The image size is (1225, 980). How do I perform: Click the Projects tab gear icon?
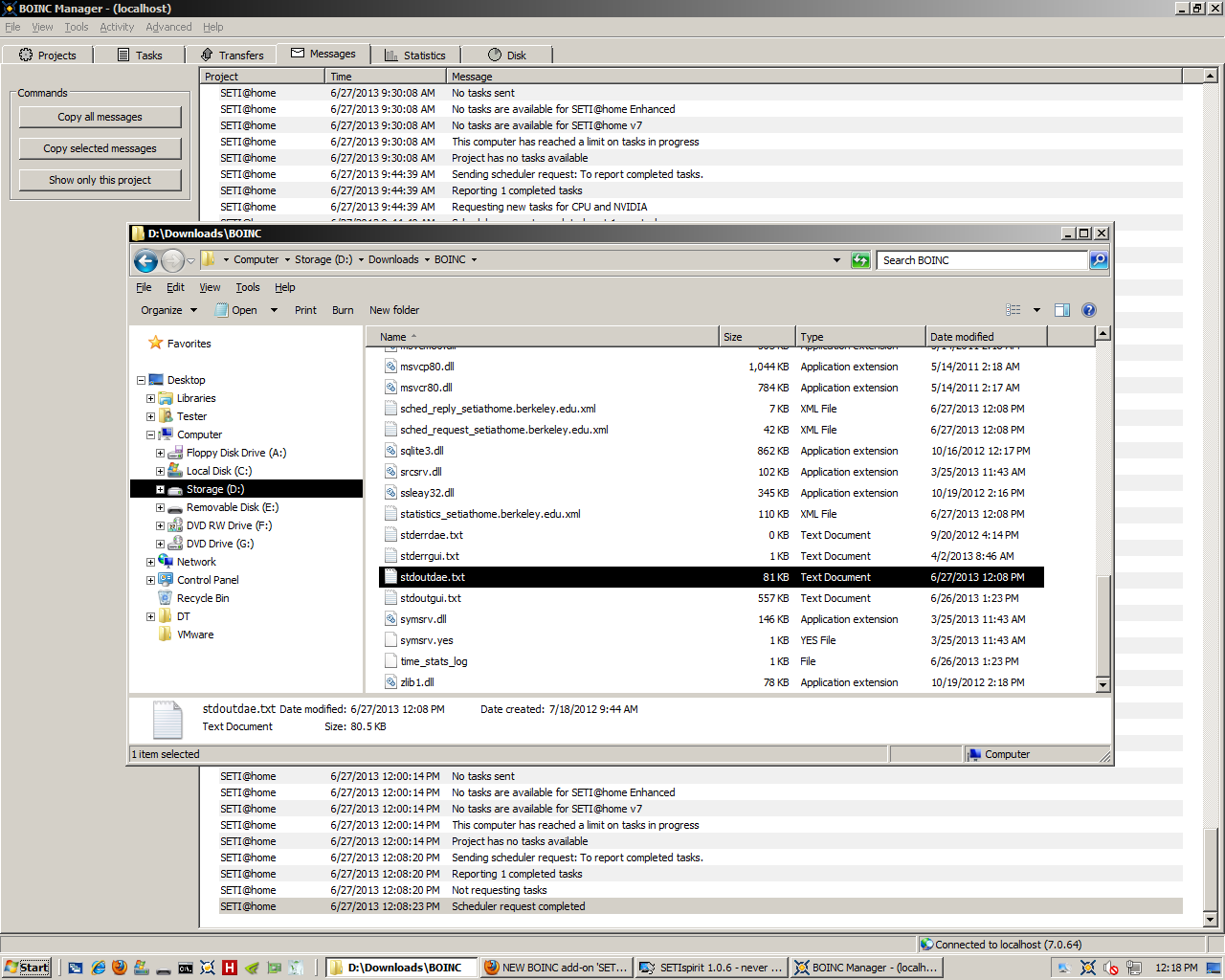coord(26,55)
